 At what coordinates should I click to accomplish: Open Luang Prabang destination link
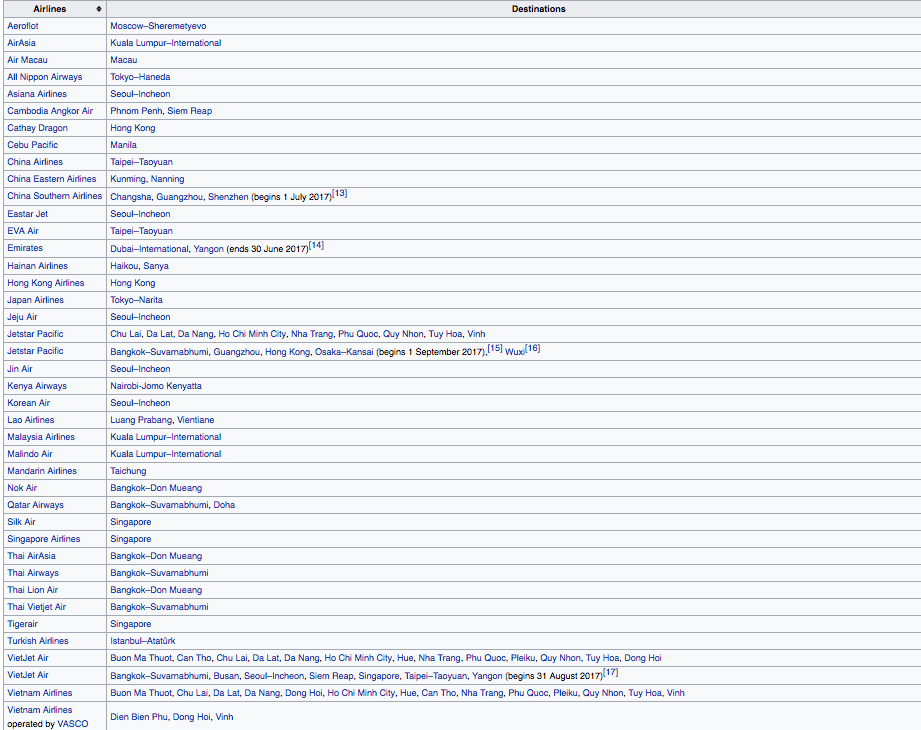pos(141,420)
